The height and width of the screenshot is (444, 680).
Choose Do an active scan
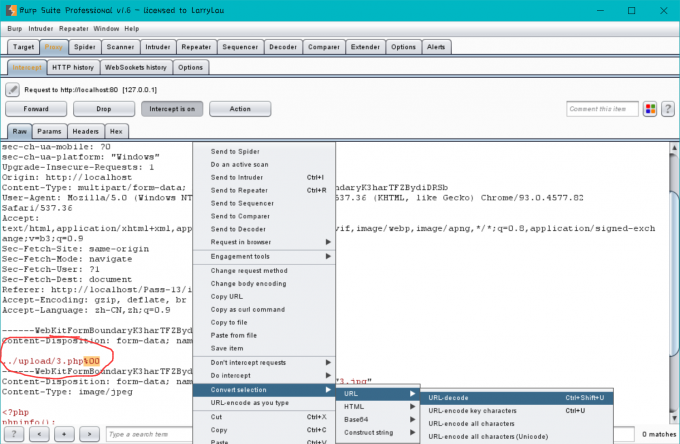[264, 164]
